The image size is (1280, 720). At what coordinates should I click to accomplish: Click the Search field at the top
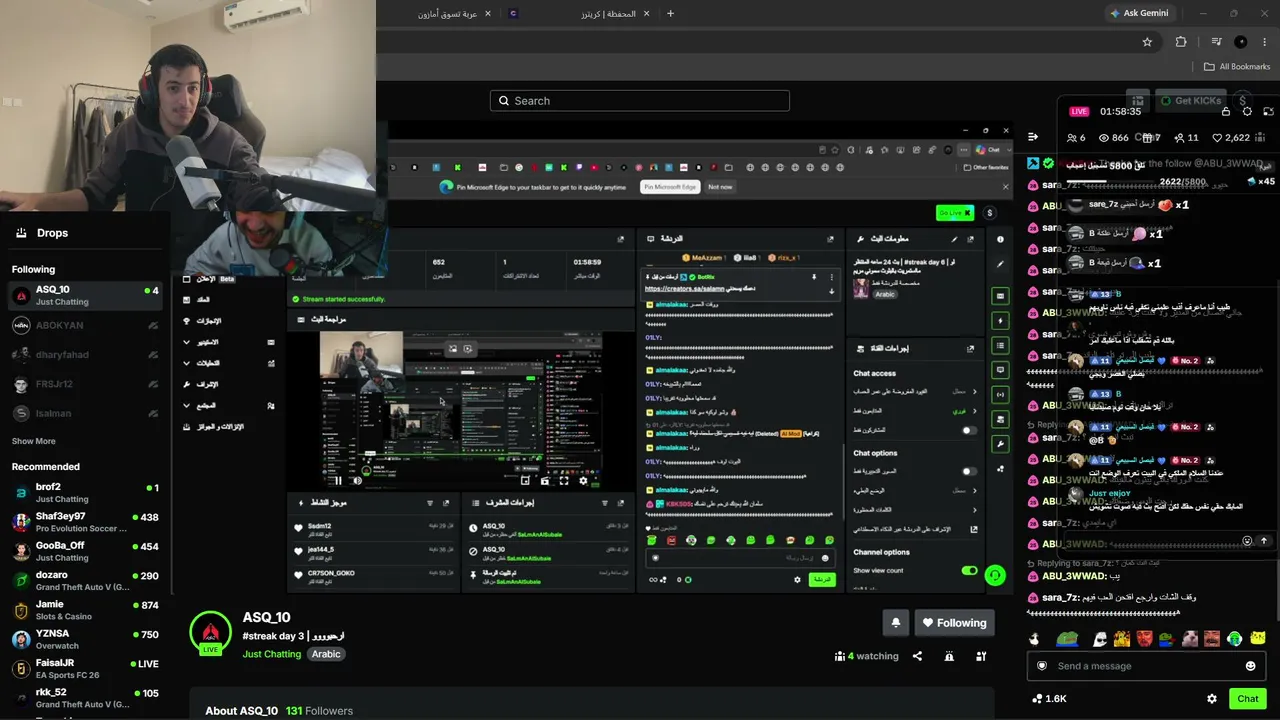640,101
